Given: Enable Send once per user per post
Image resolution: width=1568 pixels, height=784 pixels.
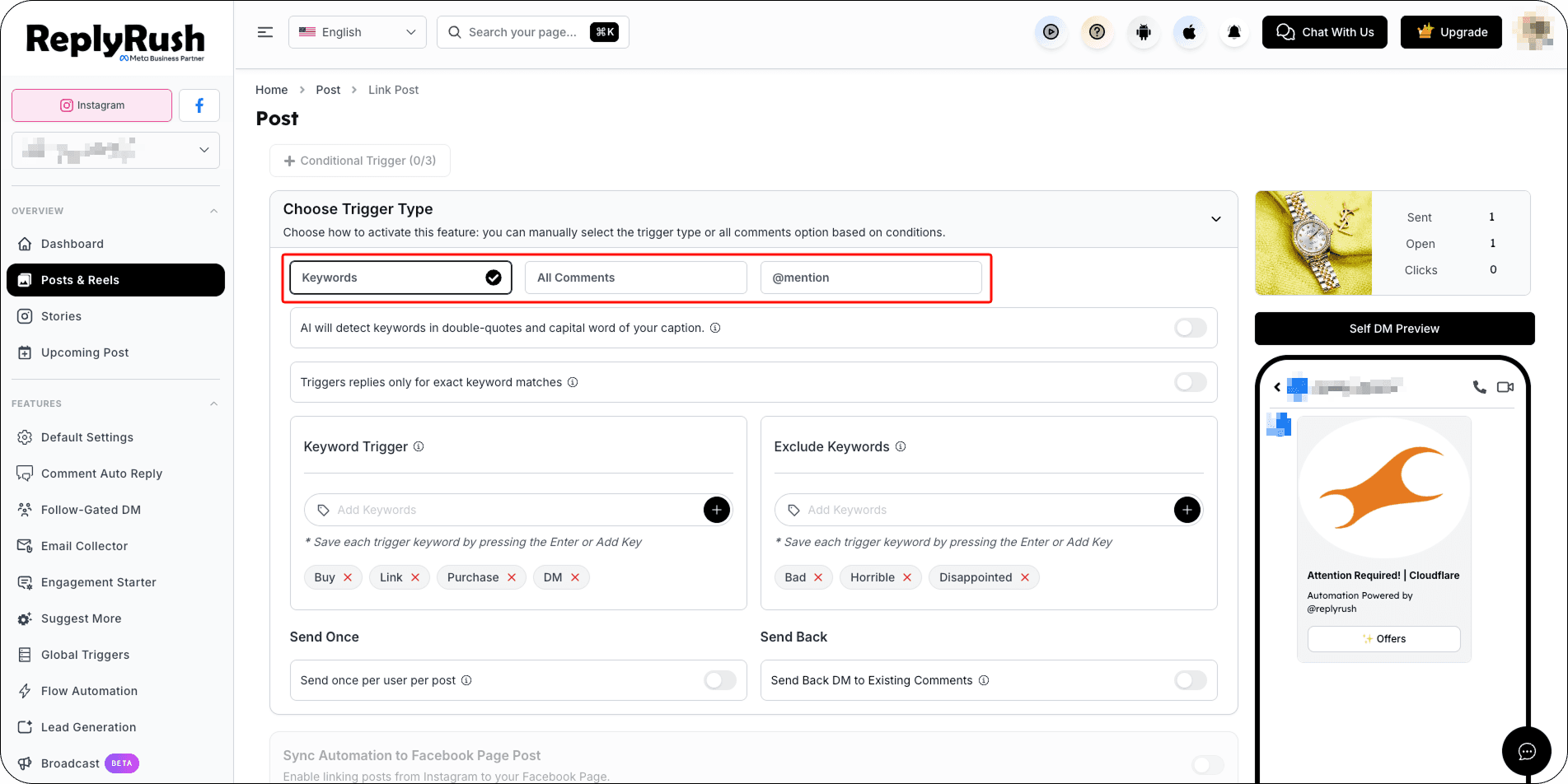Looking at the screenshot, I should tap(720, 680).
